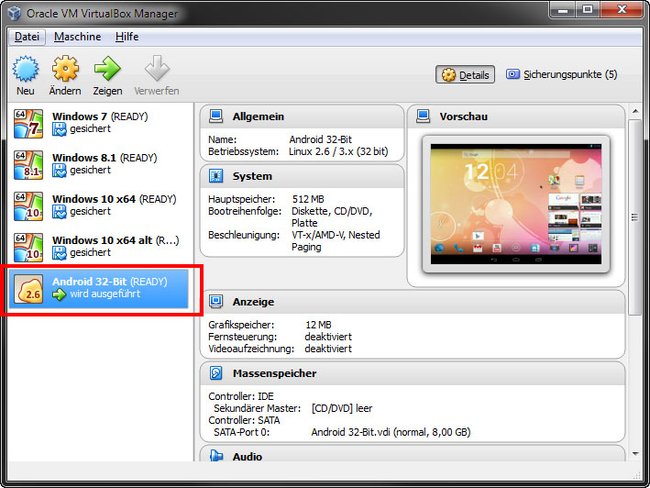Screen dimensions: 650x488
Task: Click the green Zeigen arrow icon
Action: [x=107, y=69]
